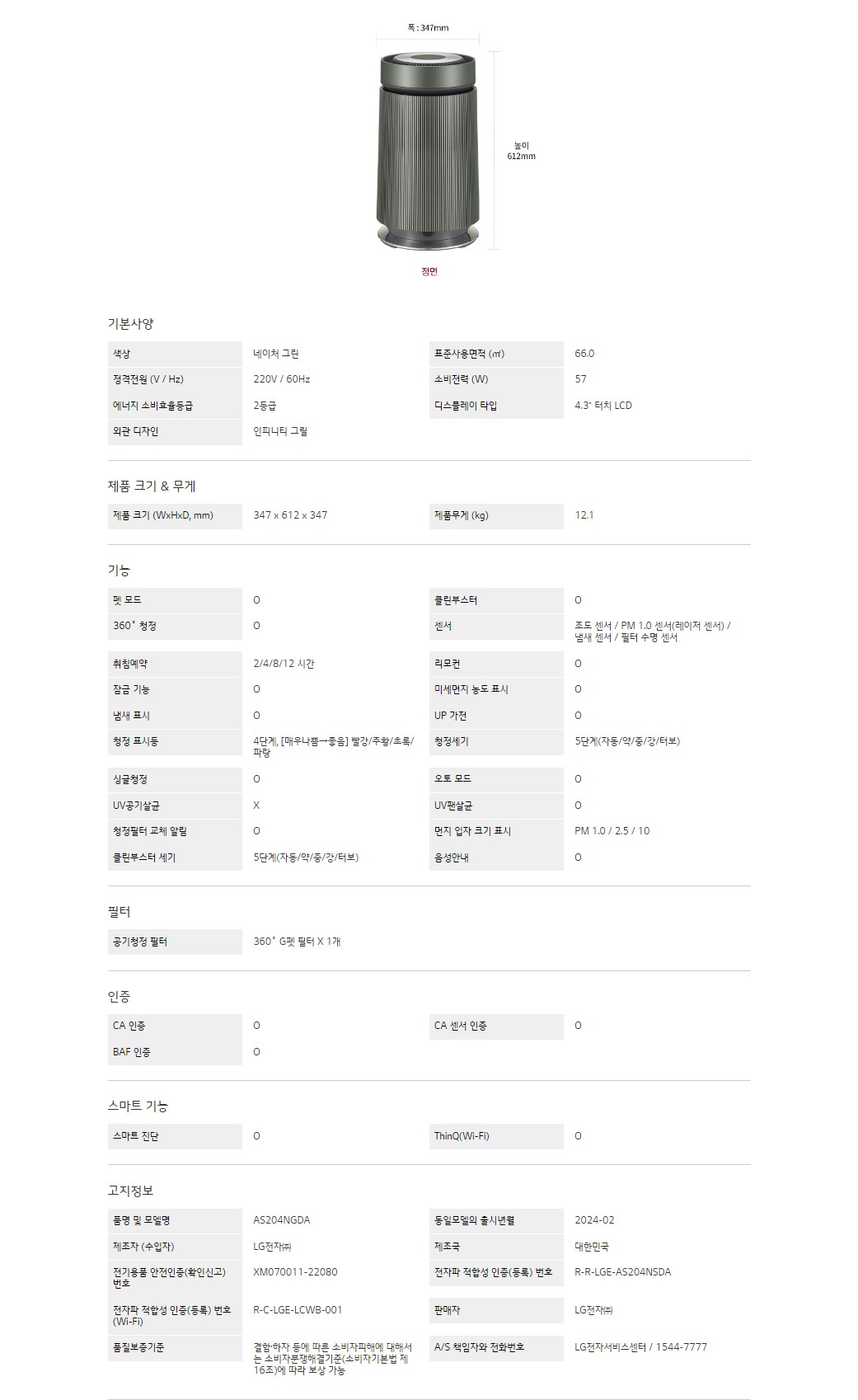Click the air purifier product image
The height and width of the screenshot is (1400, 858).
(429, 151)
